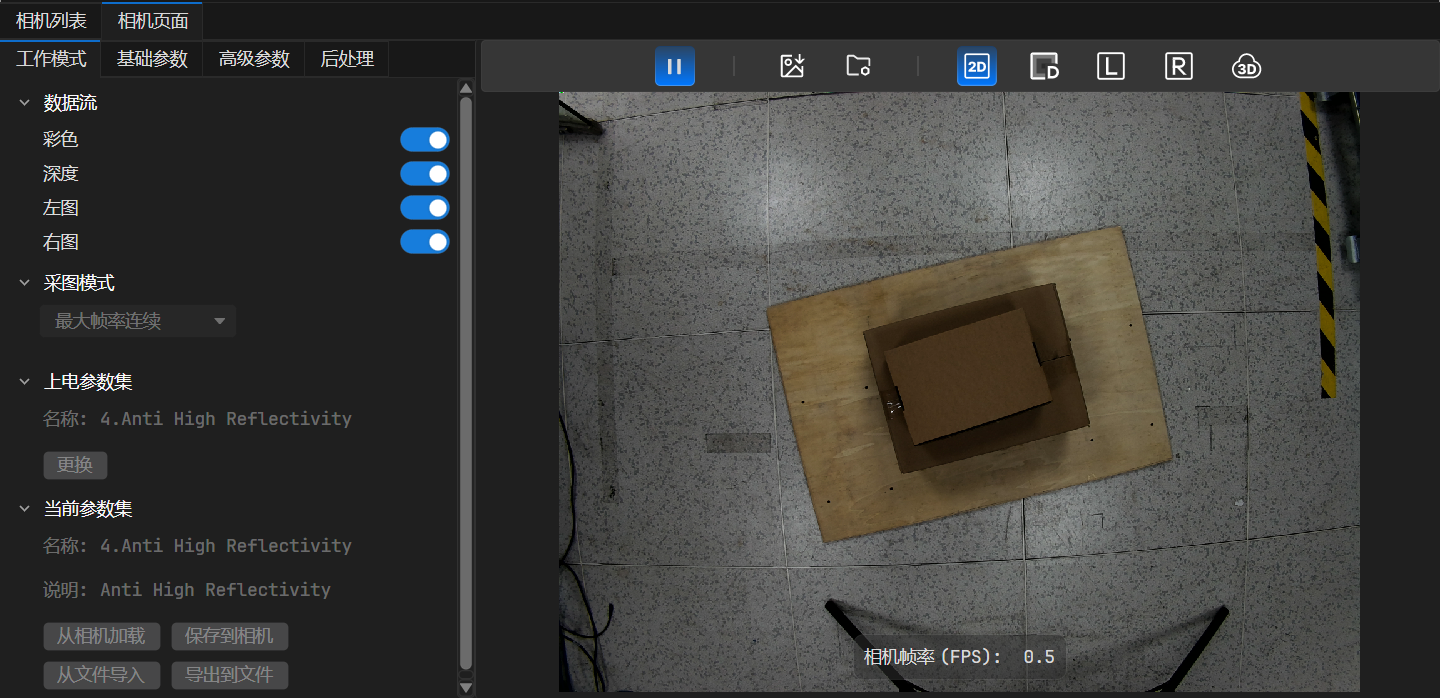The image size is (1440, 698).
Task: Open the 3D point cloud view
Action: coord(1246,66)
